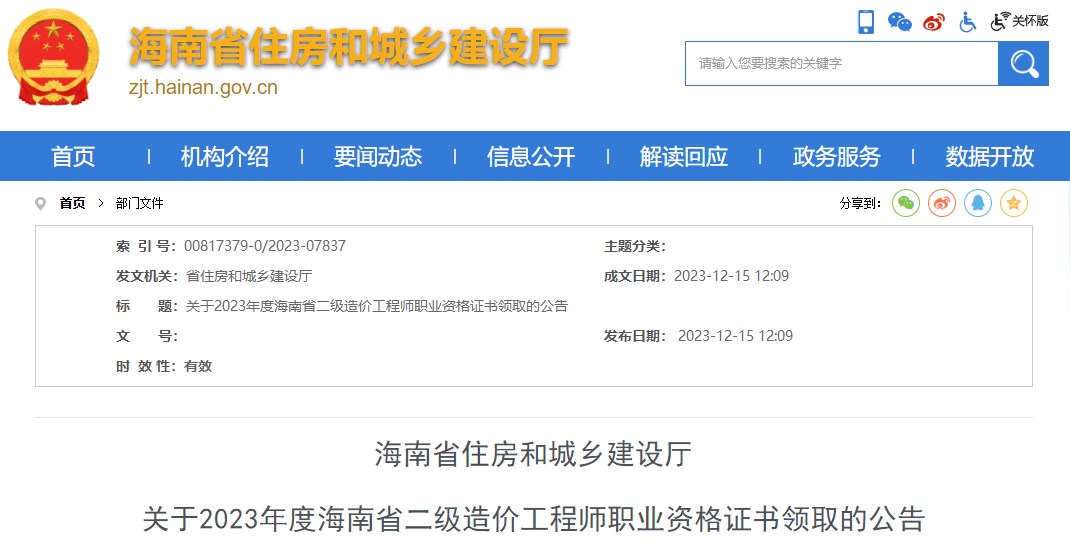The width and height of the screenshot is (1070, 547).
Task: Share to WeChat via green circle icon
Action: (905, 203)
